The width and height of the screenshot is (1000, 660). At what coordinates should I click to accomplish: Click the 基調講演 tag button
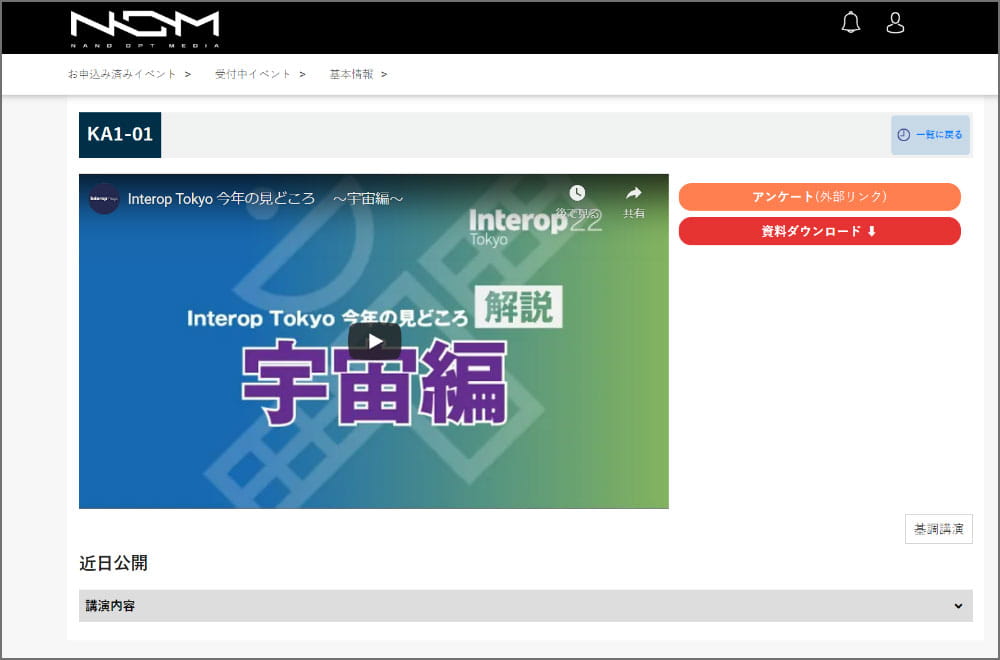pyautogui.click(x=939, y=529)
